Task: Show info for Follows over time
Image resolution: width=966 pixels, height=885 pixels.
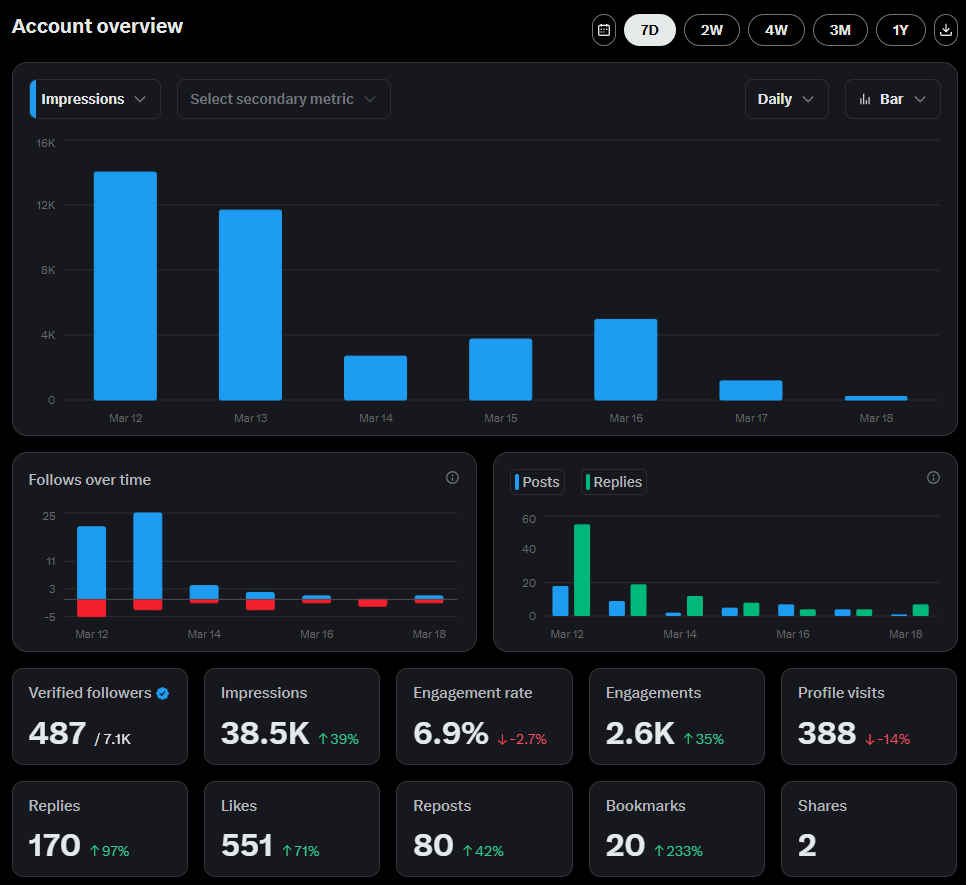Action: pyautogui.click(x=452, y=478)
